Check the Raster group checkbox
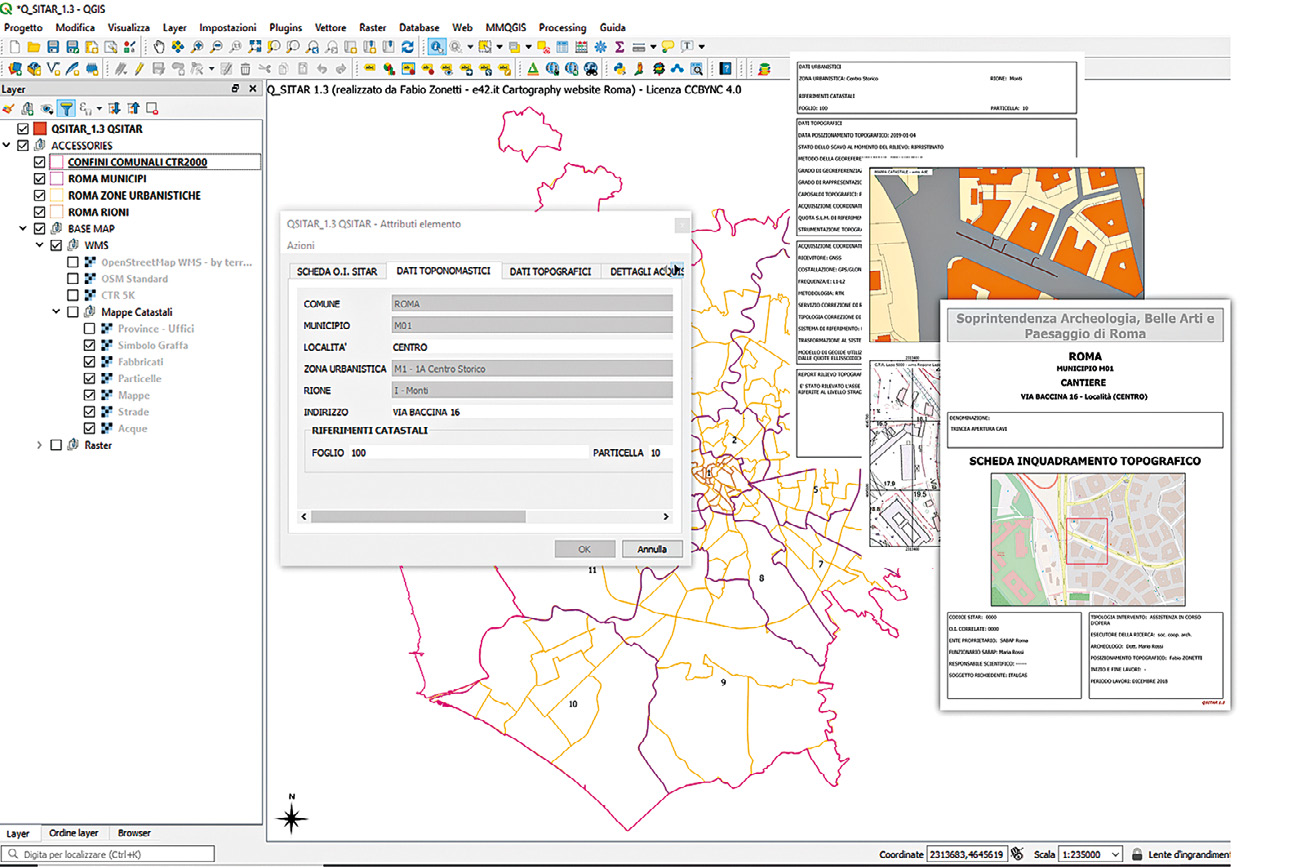Viewport: 1301px width, 867px height. coord(56,445)
